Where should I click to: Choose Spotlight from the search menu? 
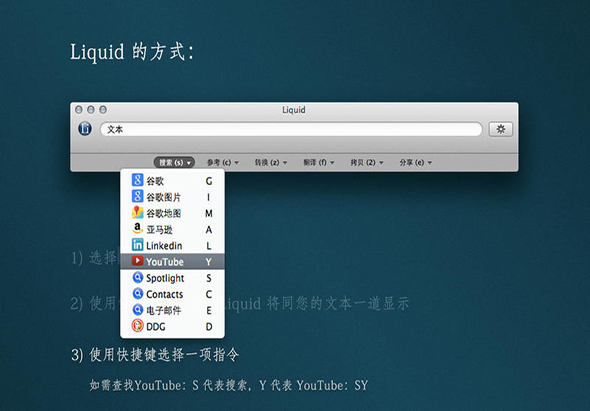coord(172,278)
